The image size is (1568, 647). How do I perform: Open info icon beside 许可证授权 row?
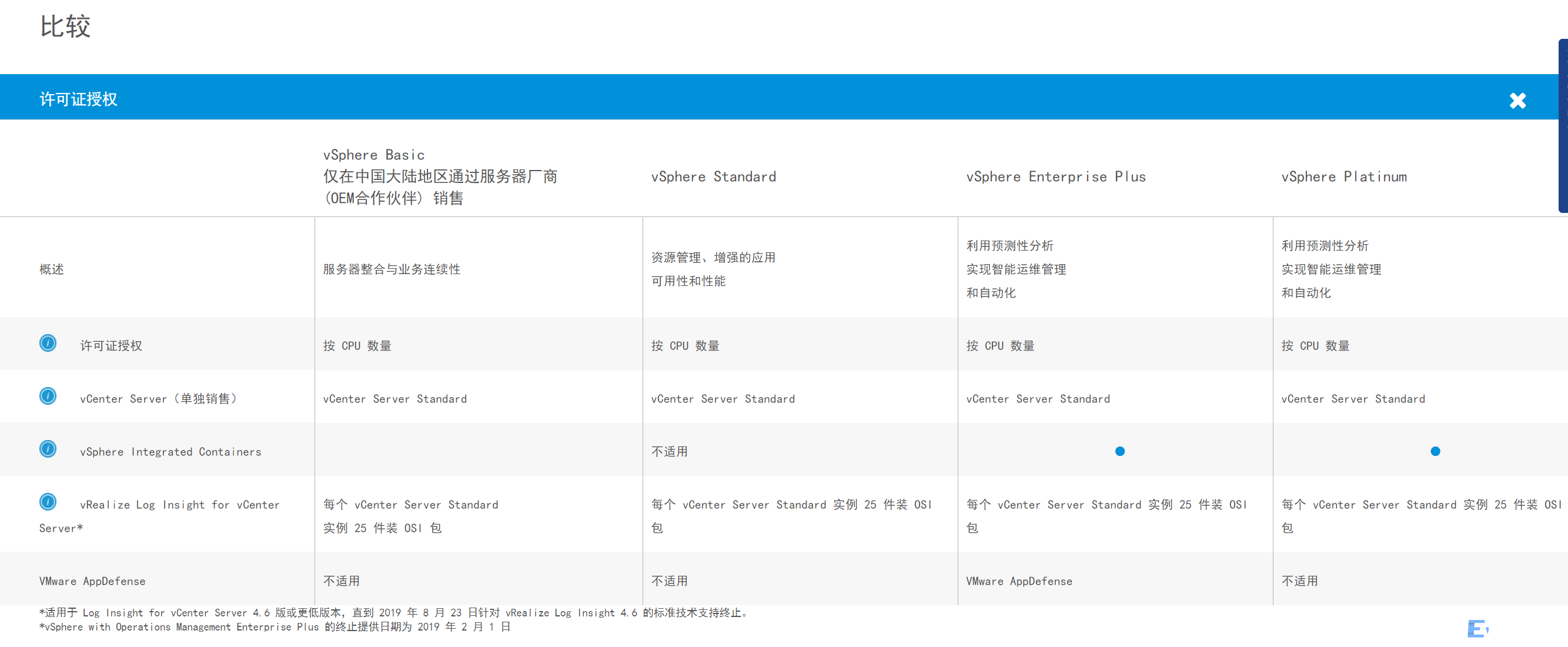48,343
